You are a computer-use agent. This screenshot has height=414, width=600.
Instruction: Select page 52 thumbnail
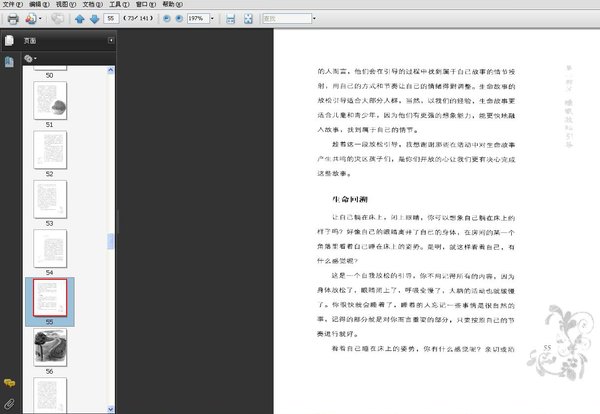[50, 150]
